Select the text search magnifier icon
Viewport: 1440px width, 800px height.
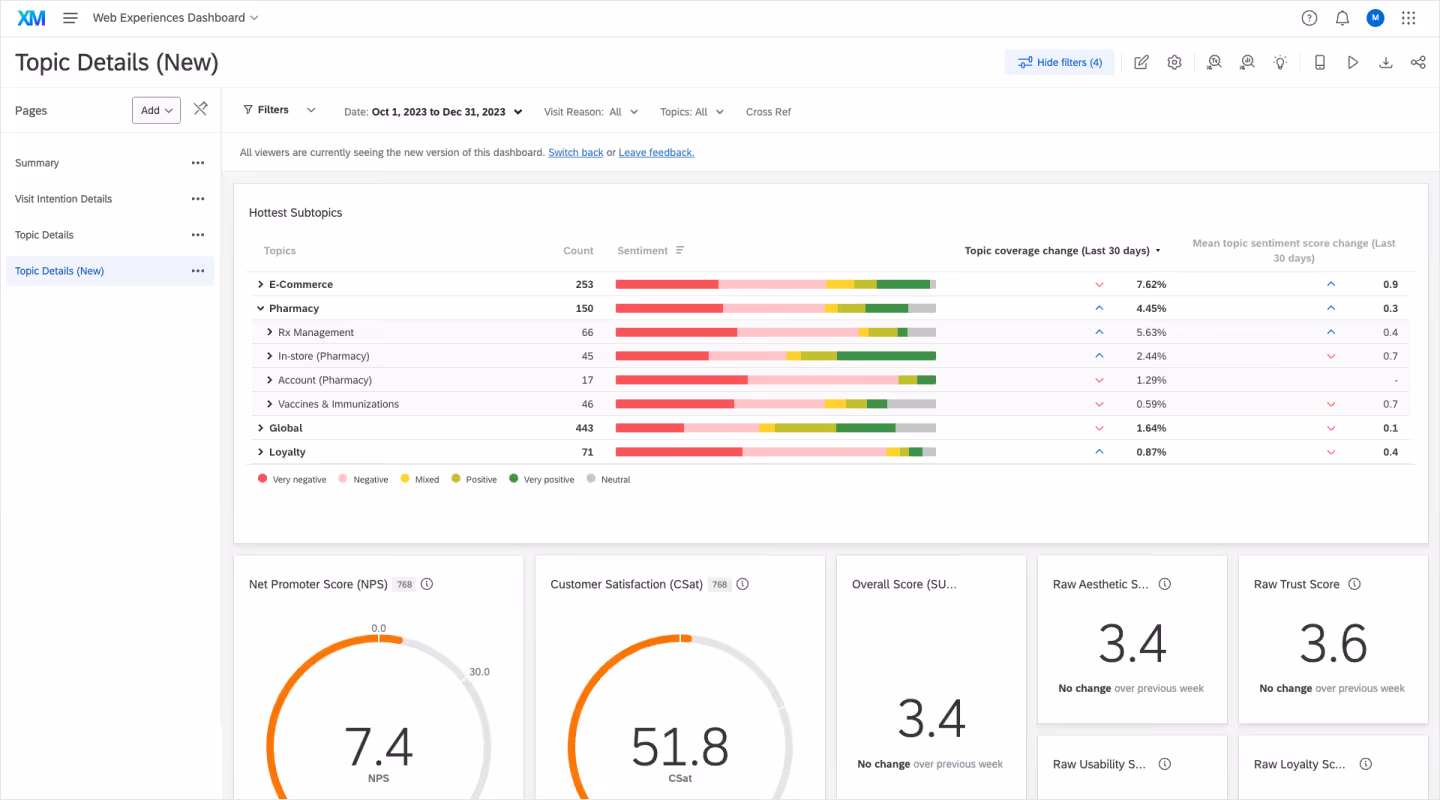point(1214,62)
